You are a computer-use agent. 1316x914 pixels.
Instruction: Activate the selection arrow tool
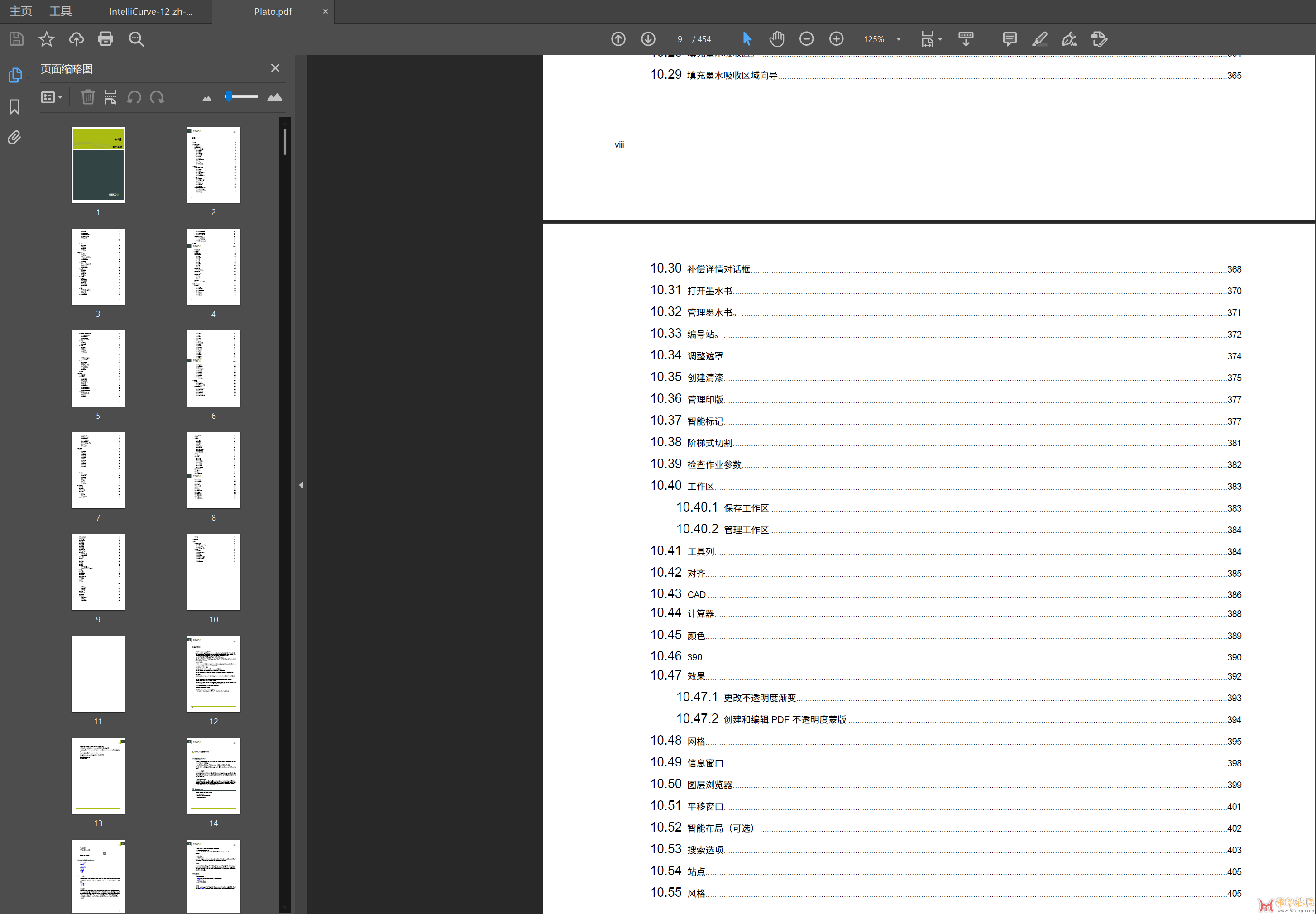click(747, 39)
